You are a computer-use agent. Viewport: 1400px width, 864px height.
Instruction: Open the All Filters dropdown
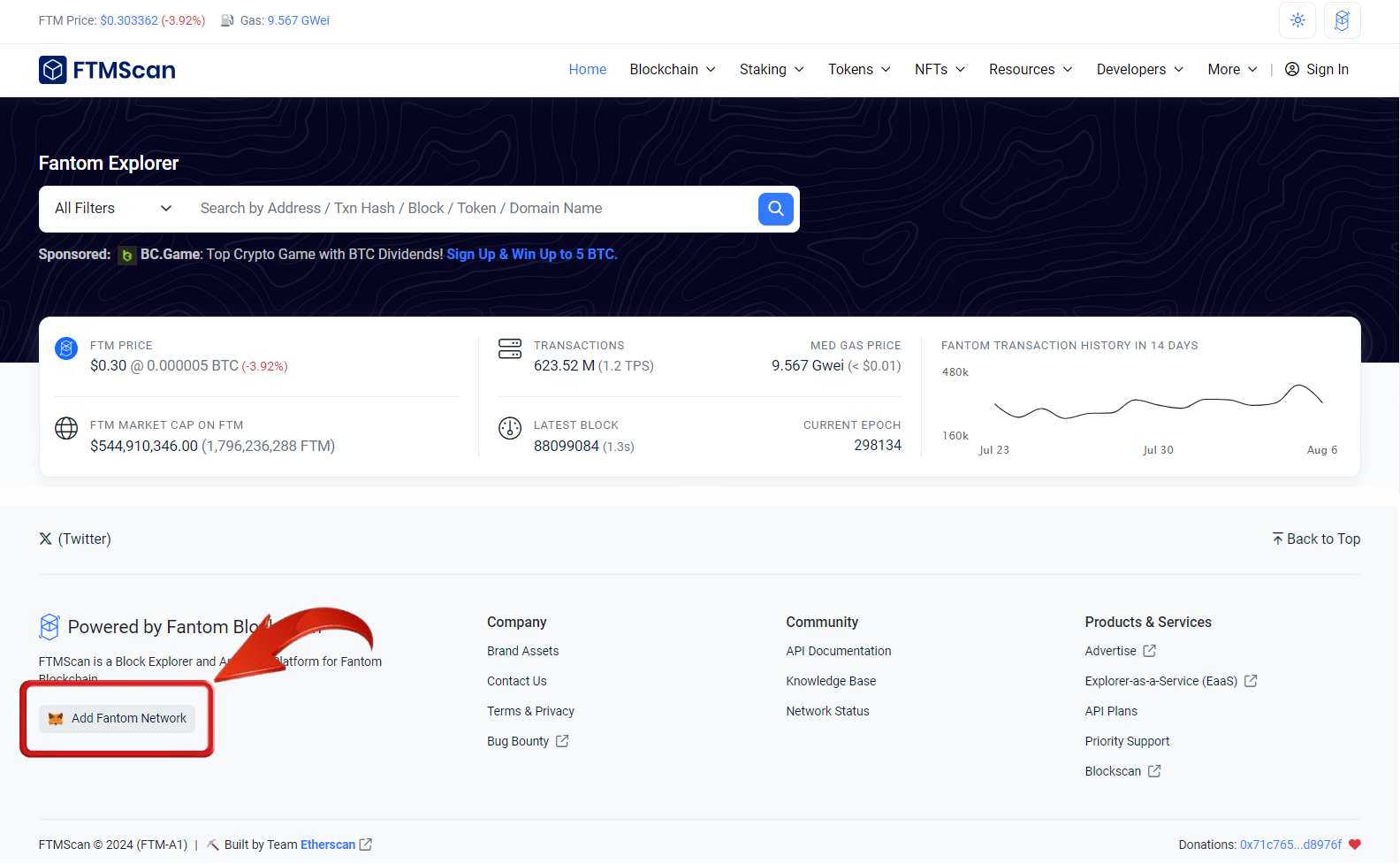112,209
